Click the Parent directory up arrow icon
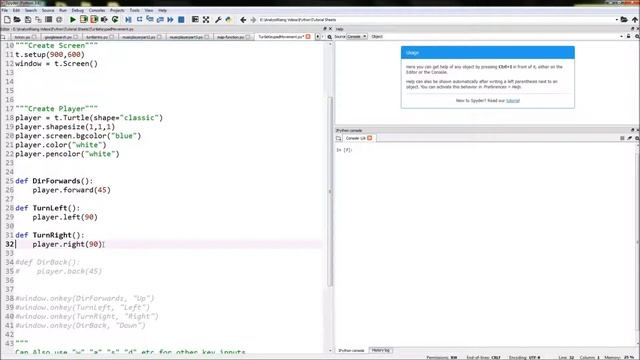Image resolution: width=640 pixels, height=360 pixels. (x=635, y=20)
